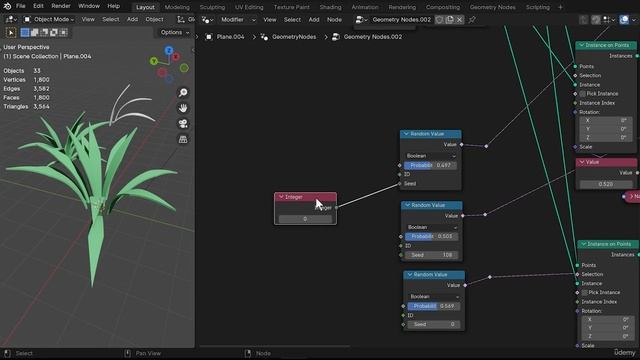The image size is (640, 360).
Task: Collapse the Integer node
Action: (281, 197)
